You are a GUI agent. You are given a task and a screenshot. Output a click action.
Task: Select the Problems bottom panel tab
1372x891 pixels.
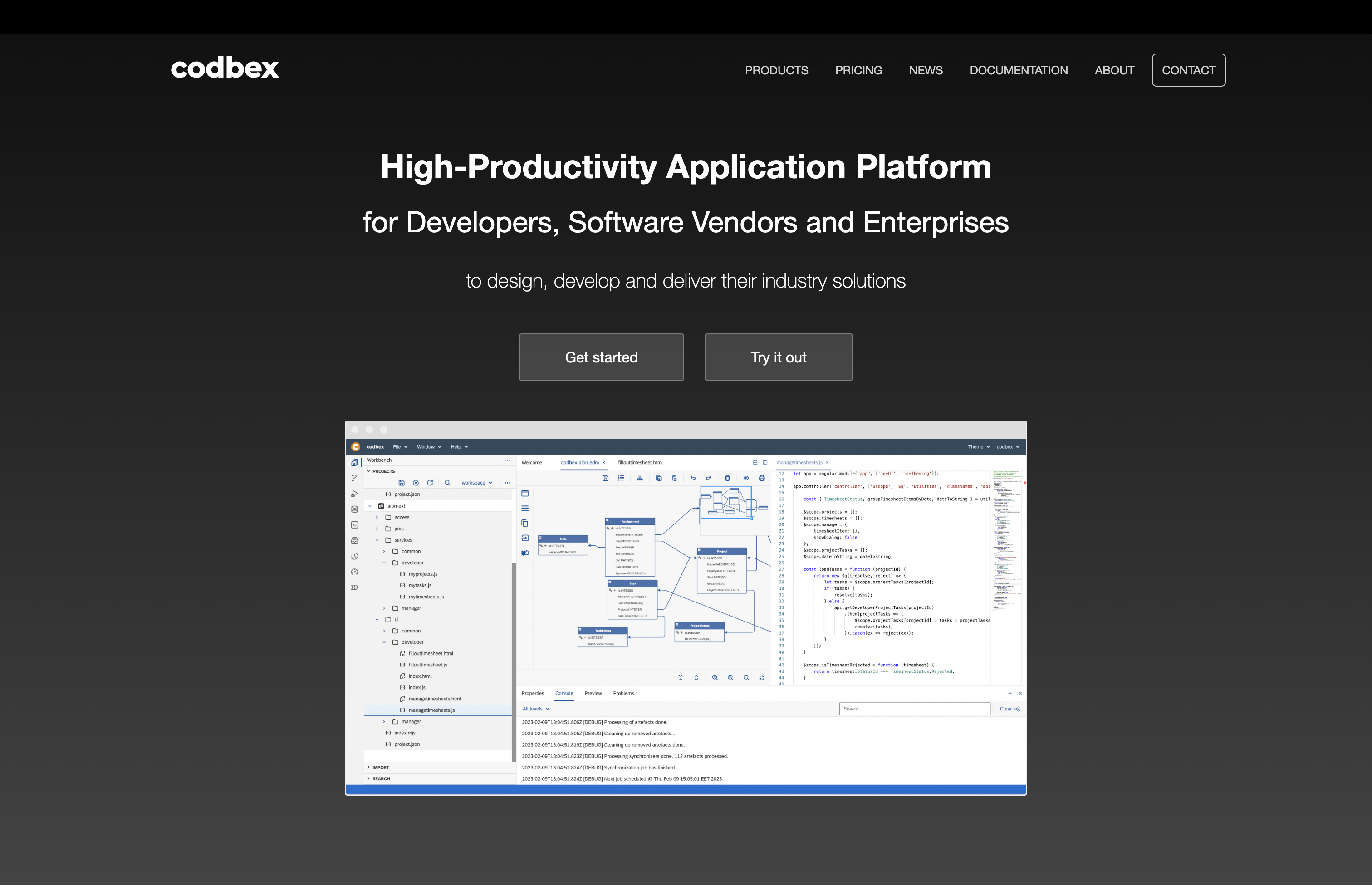point(623,693)
